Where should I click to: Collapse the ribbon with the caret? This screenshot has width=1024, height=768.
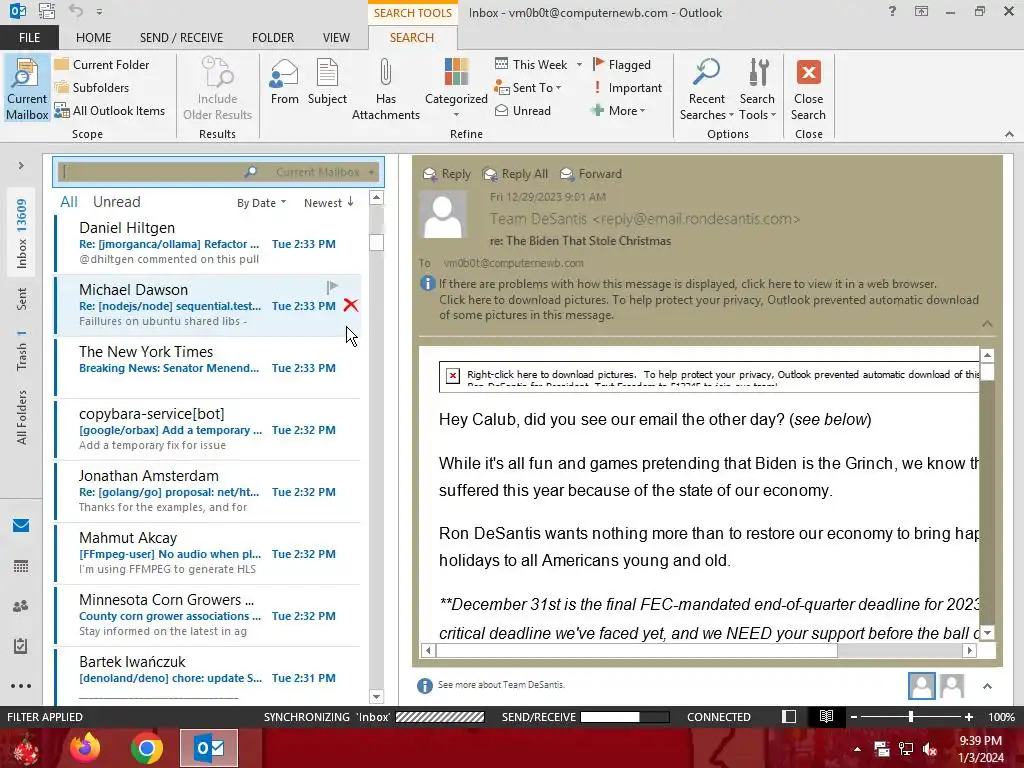[1009, 134]
